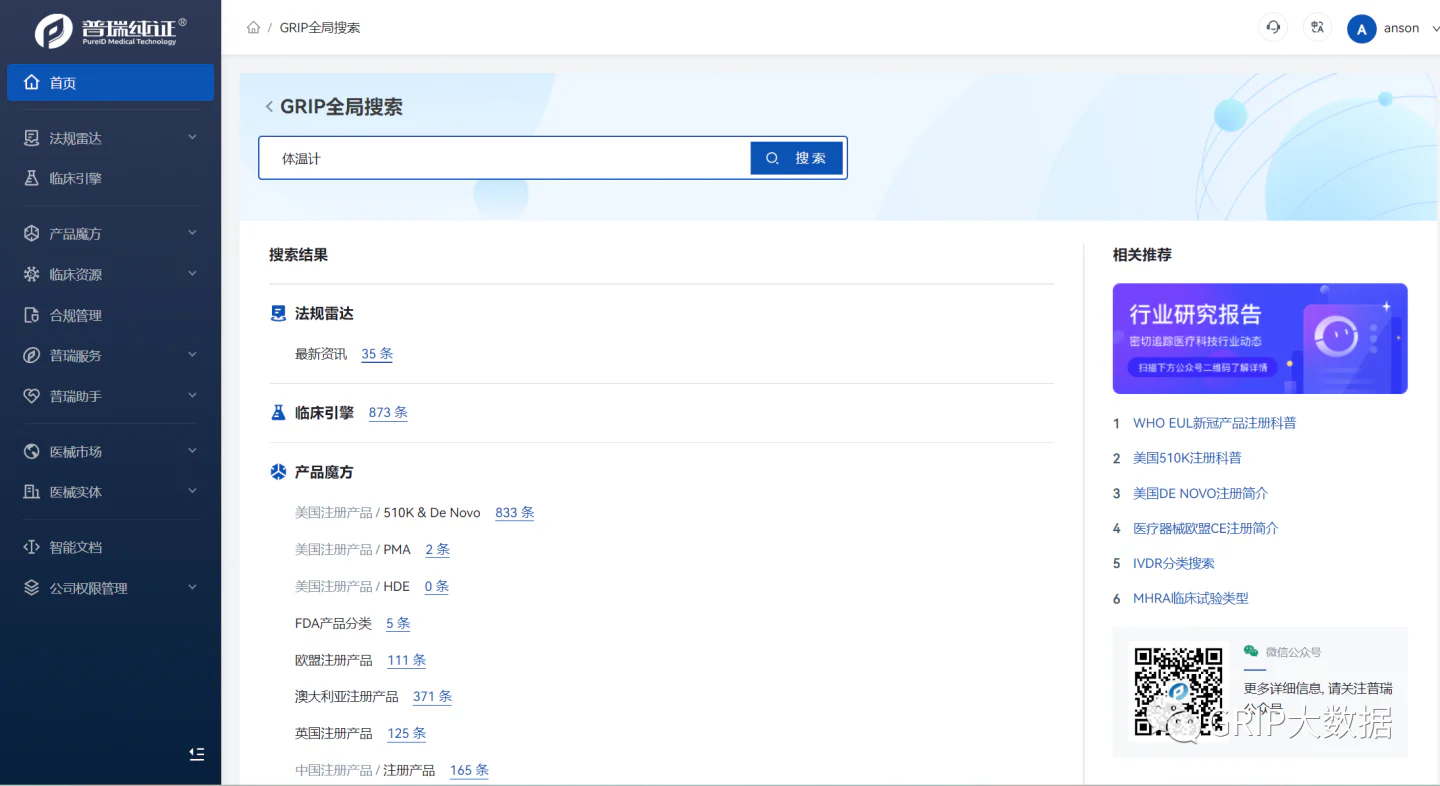This screenshot has height=786, width=1440.
Task: Click the 产品魔方 cube icon in sidebar
Action: coord(32,233)
